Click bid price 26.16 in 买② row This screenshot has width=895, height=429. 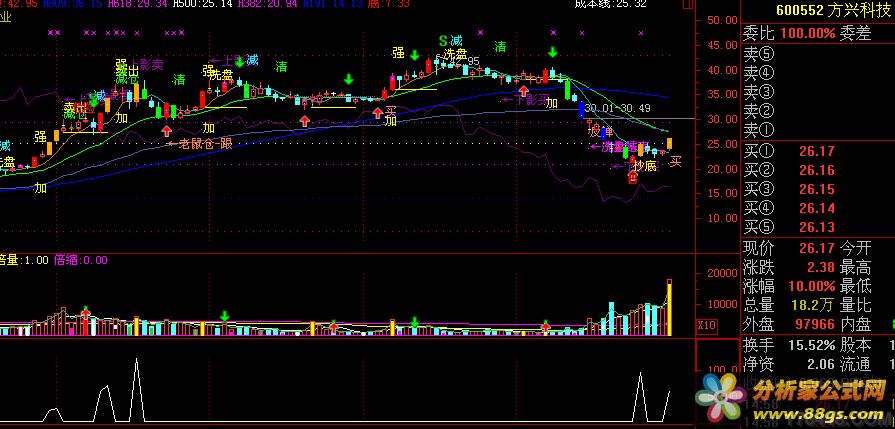[817, 171]
